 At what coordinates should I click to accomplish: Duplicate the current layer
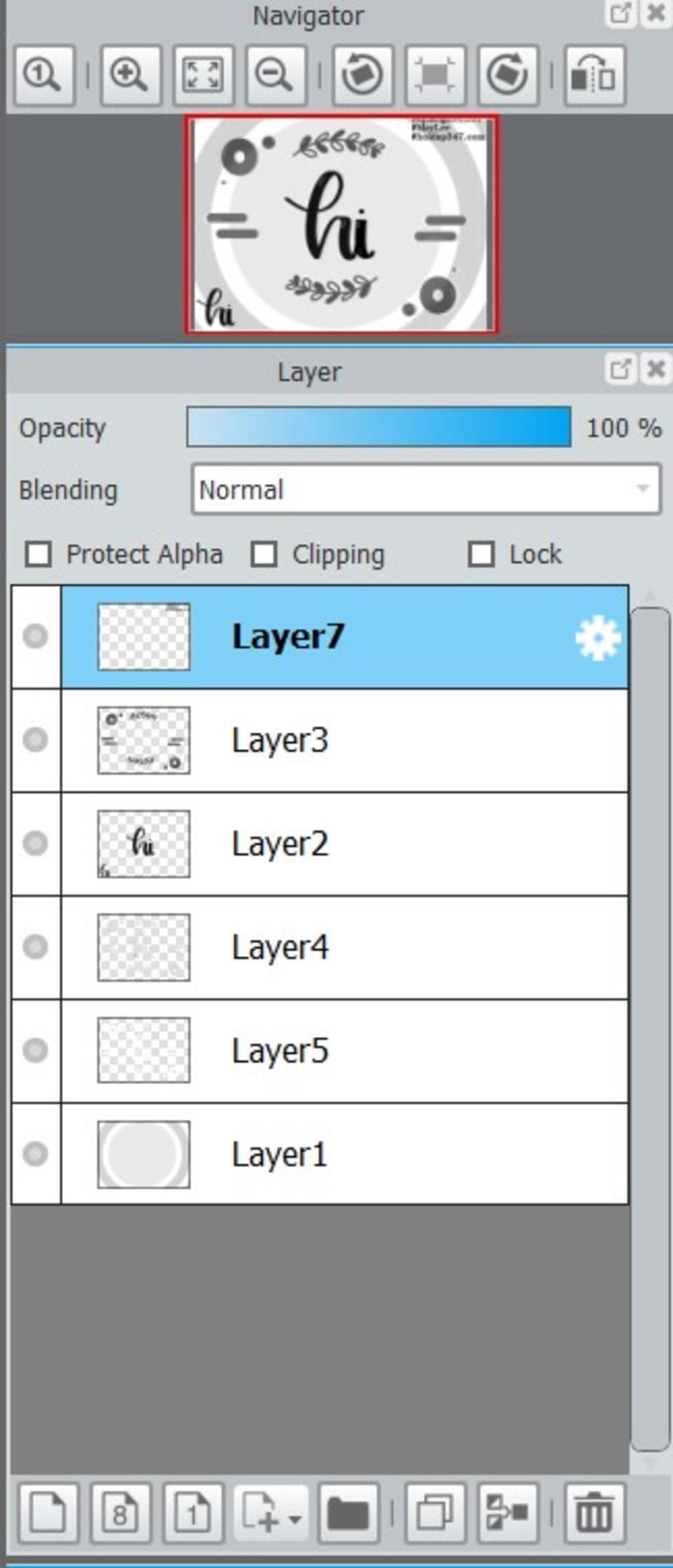[x=435, y=1513]
